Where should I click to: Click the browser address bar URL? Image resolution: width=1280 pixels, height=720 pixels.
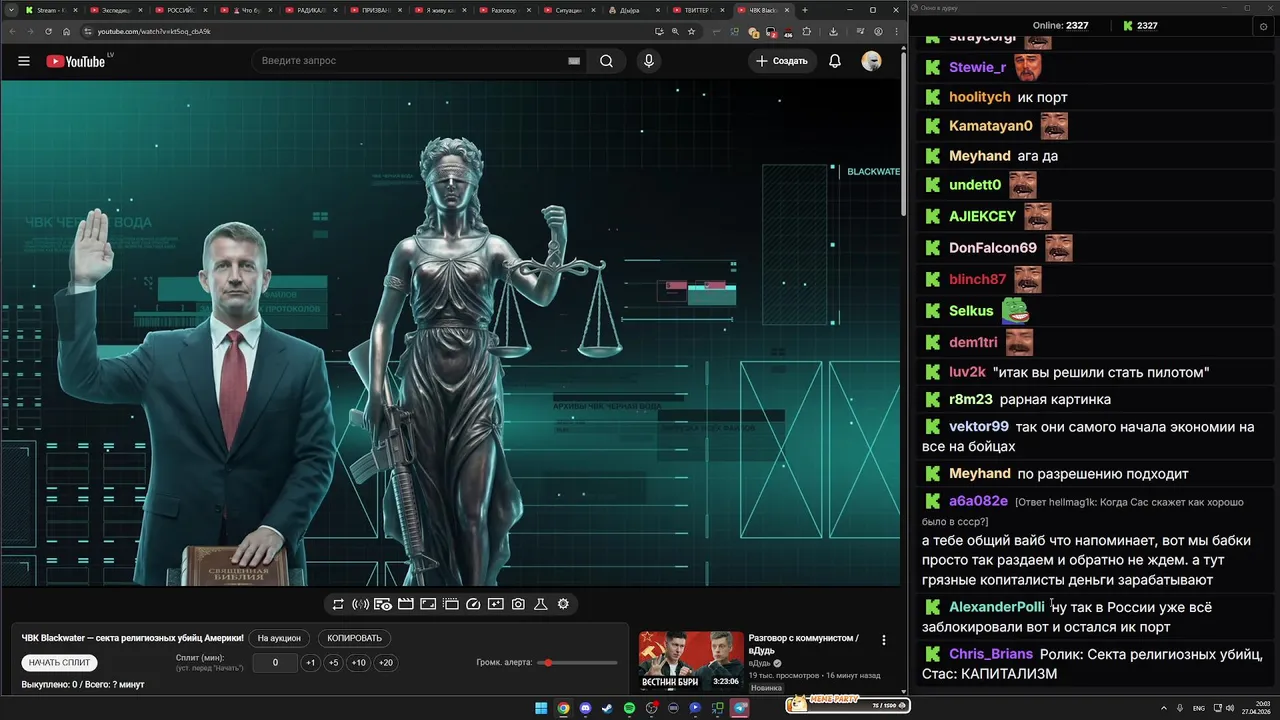click(154, 31)
